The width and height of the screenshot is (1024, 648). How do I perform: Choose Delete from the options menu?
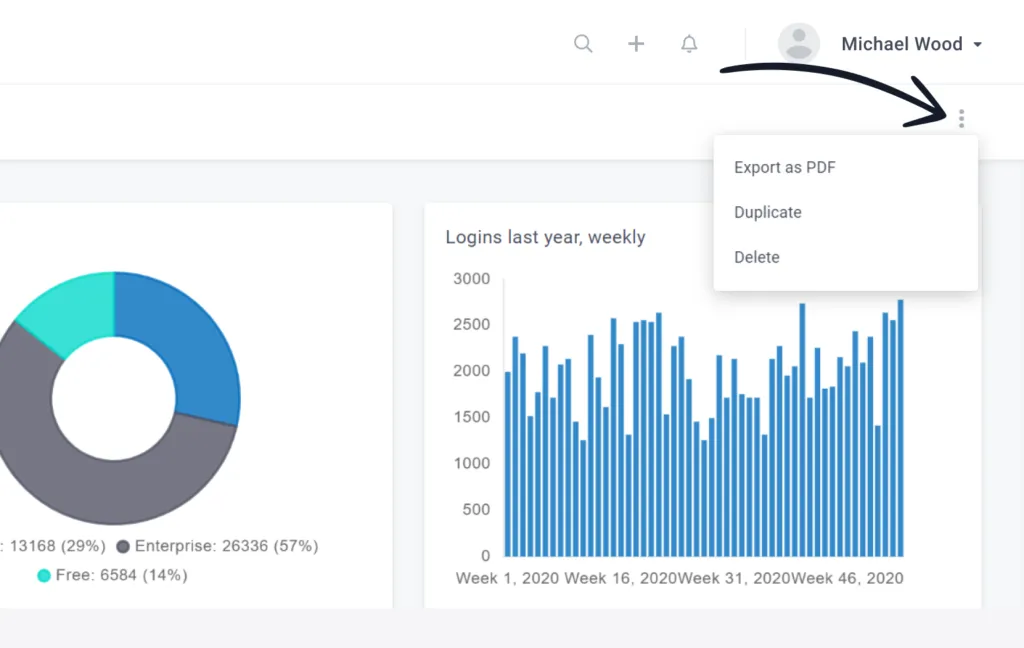tap(756, 257)
